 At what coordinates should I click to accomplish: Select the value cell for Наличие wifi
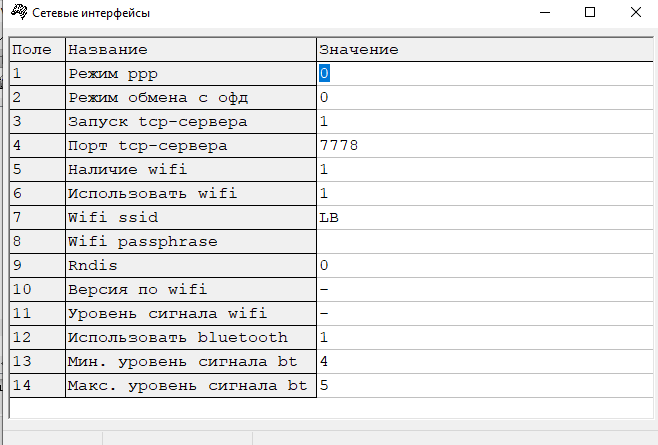pyautogui.click(x=485, y=169)
